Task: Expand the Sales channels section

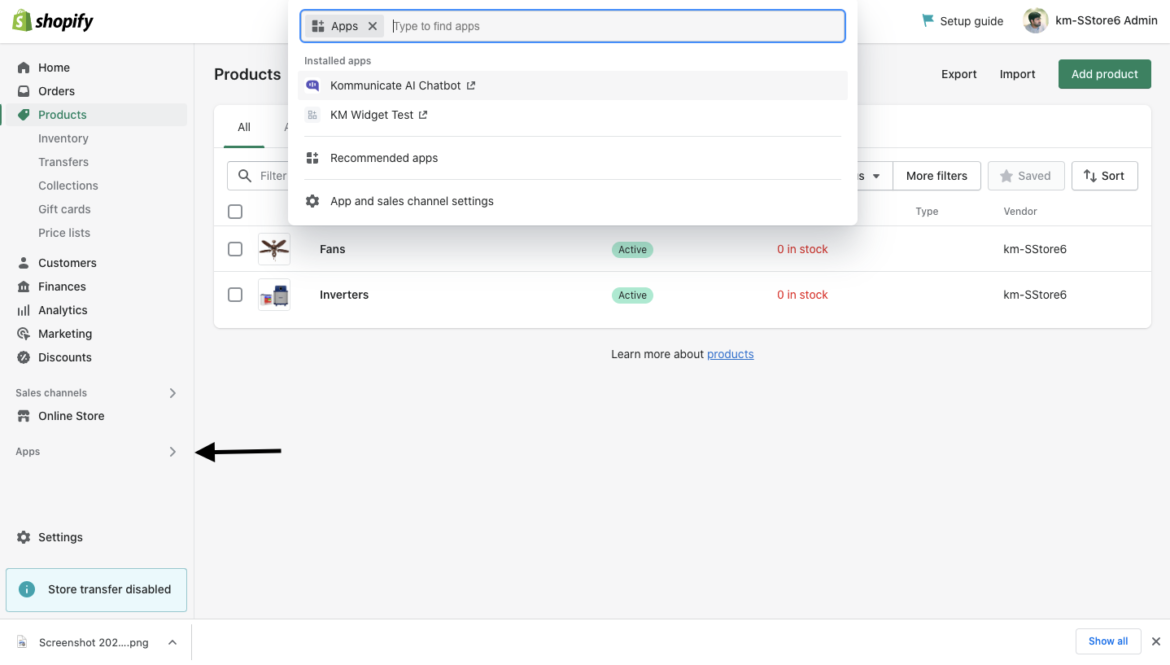Action: point(172,392)
